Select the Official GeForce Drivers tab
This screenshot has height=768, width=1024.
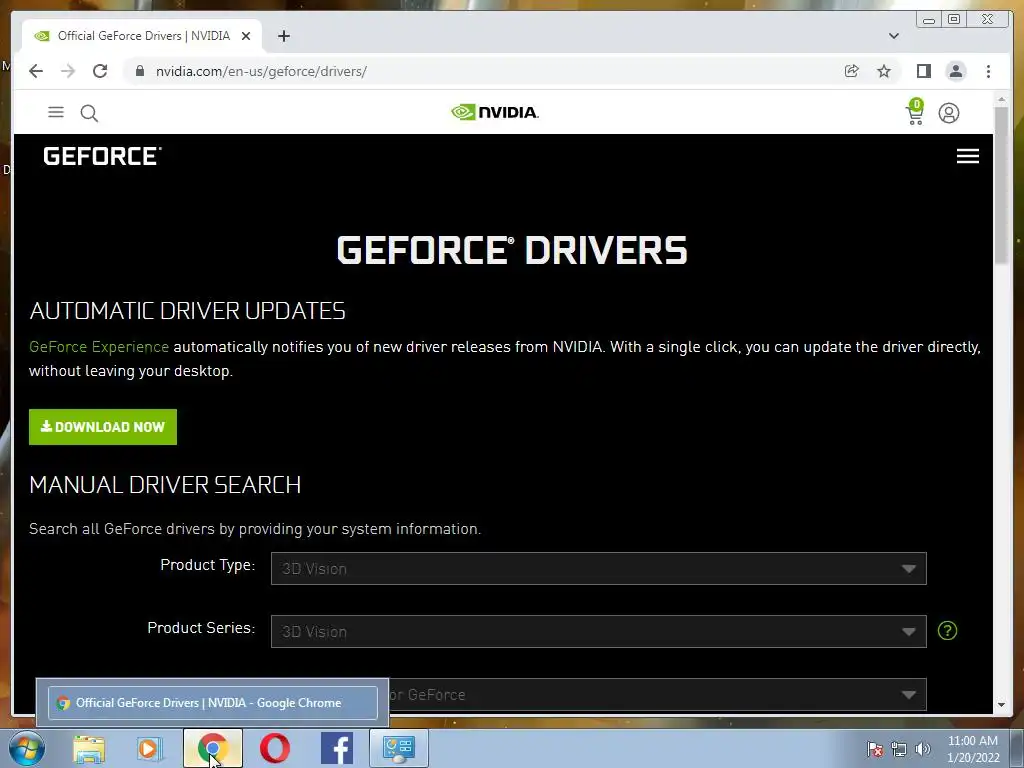142,36
